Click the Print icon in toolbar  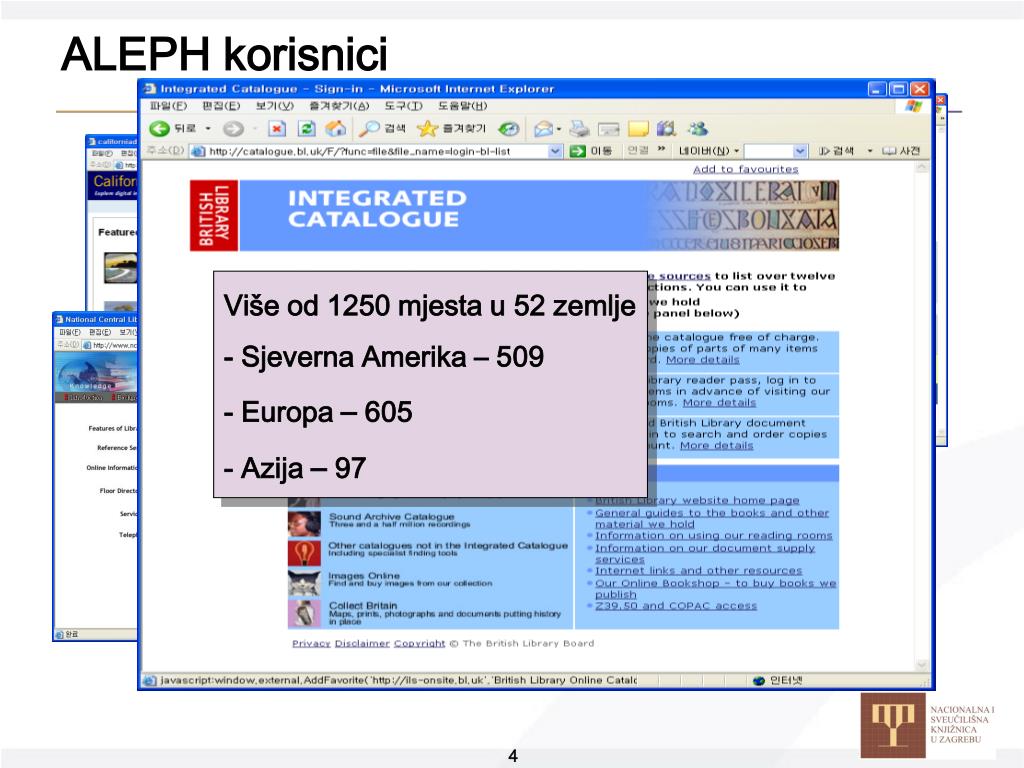coord(579,129)
